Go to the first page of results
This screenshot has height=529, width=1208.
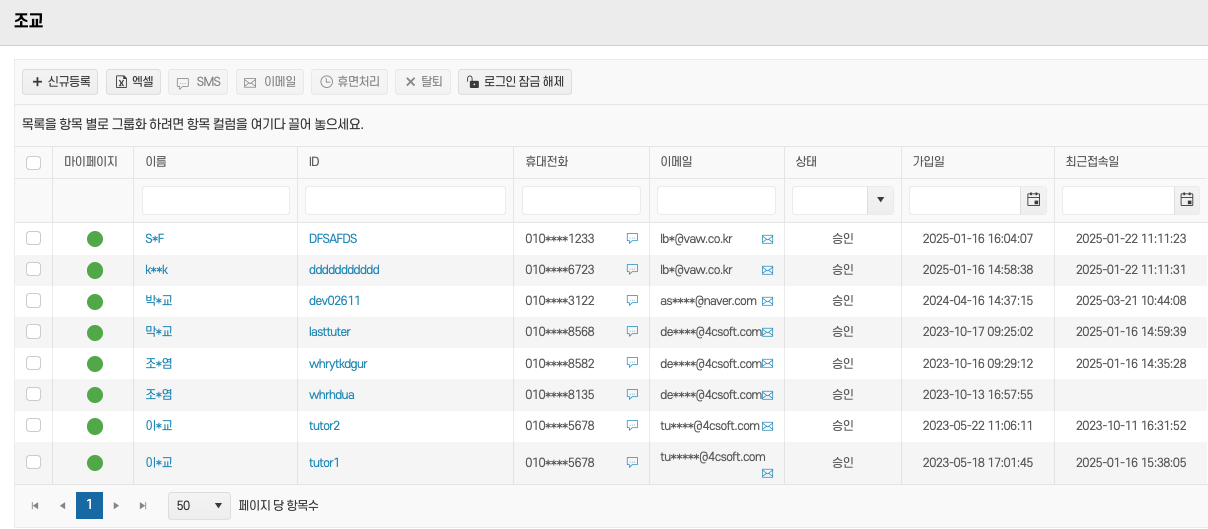coord(35,506)
